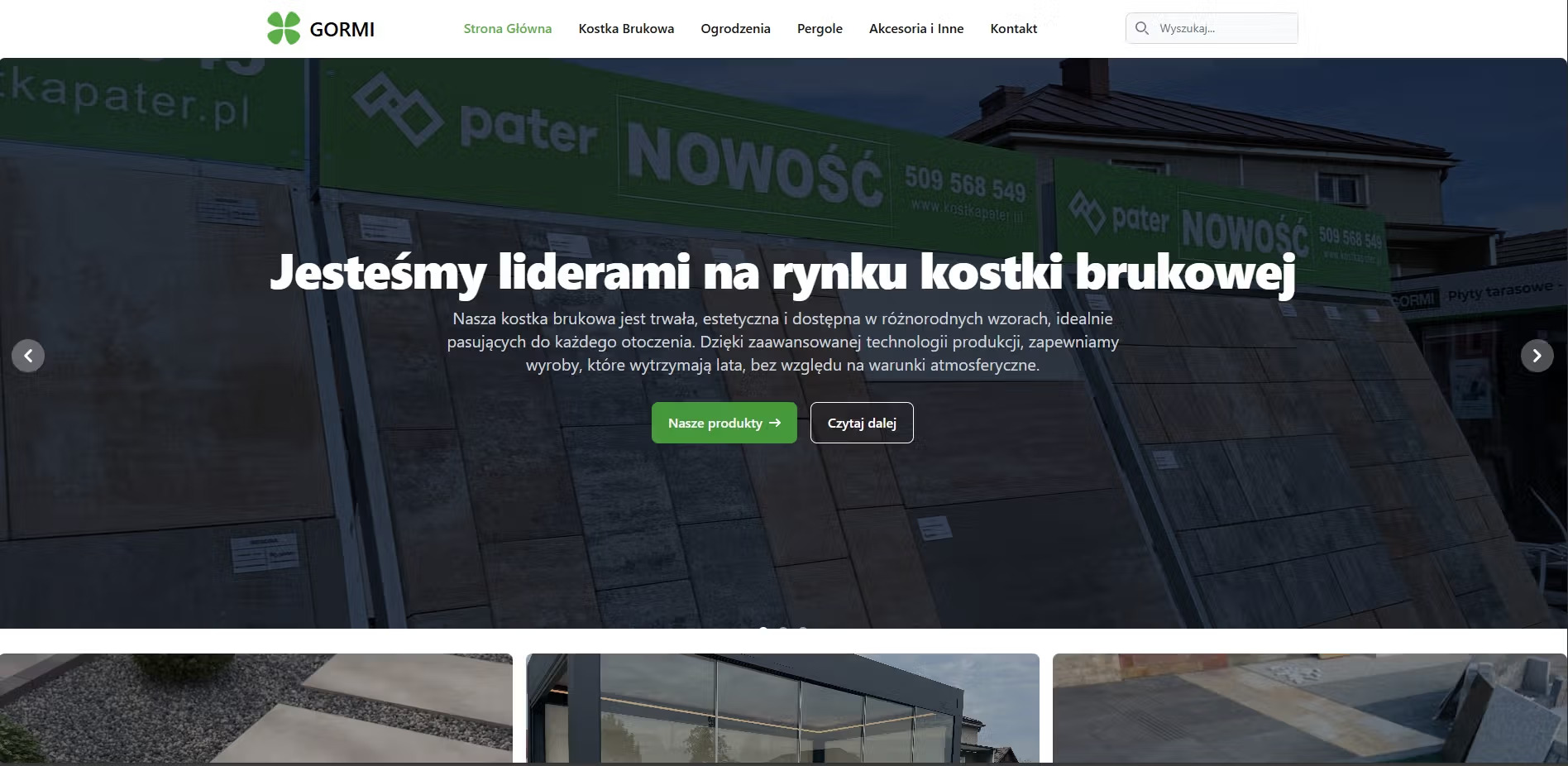This screenshot has height=766, width=1568.
Task: Click the Nasza kostka brukowa description paragraph
Action: click(782, 342)
